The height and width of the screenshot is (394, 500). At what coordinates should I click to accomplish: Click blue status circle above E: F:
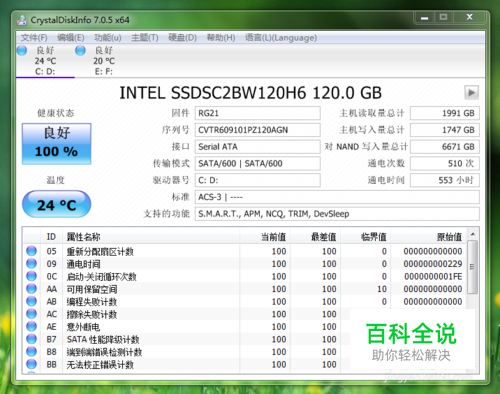pyautogui.click(x=80, y=51)
